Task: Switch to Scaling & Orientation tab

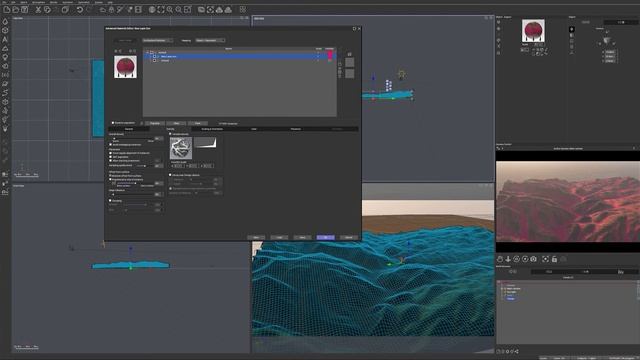Action: [212, 129]
